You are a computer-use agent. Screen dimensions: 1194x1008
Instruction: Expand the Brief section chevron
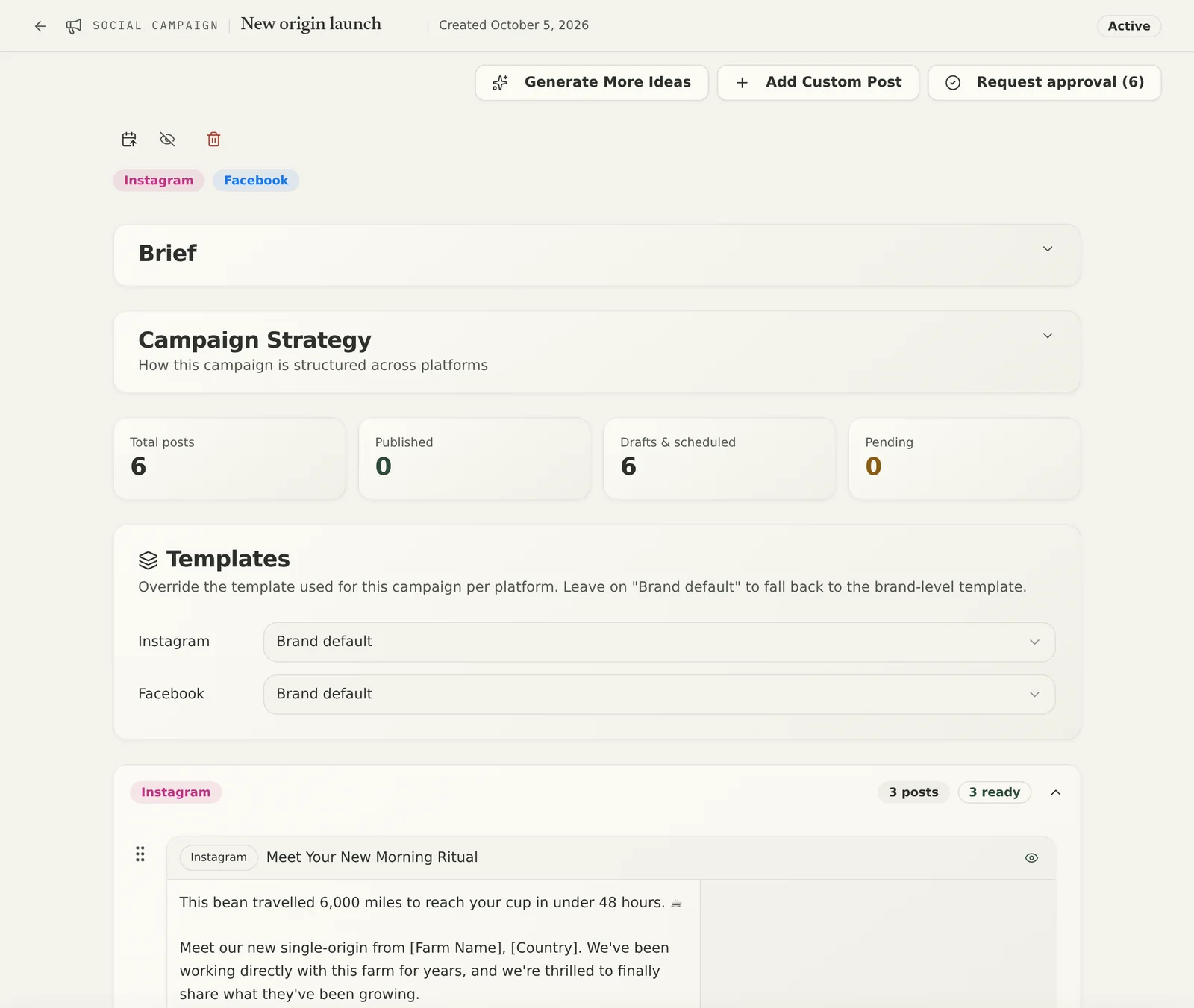click(1048, 249)
